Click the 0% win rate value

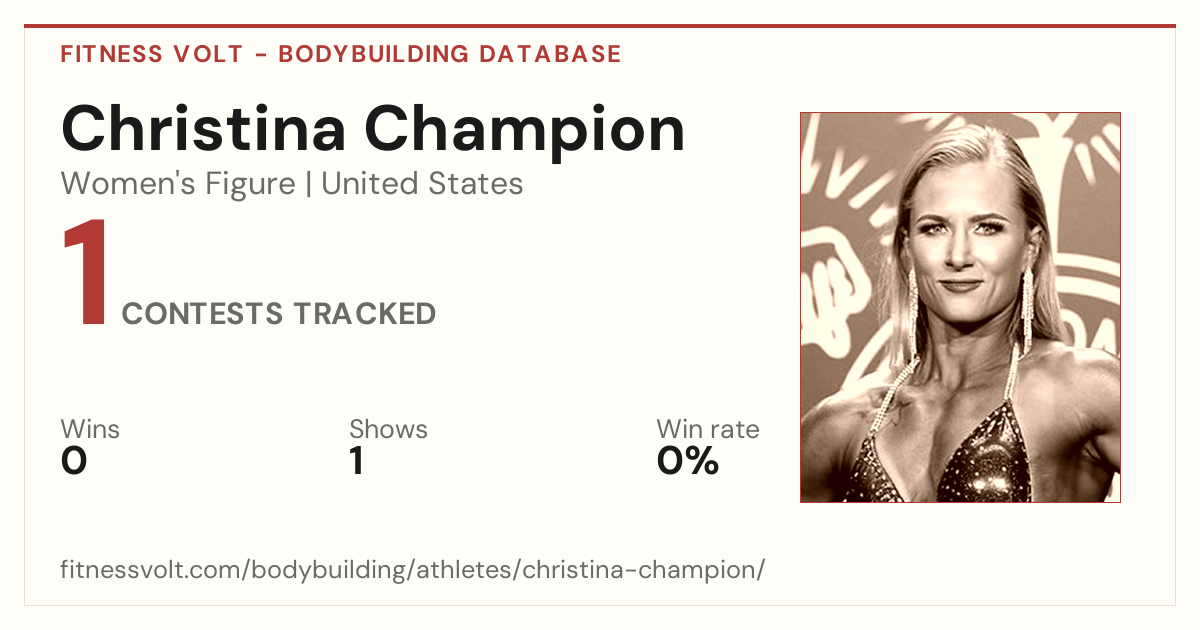(688, 461)
